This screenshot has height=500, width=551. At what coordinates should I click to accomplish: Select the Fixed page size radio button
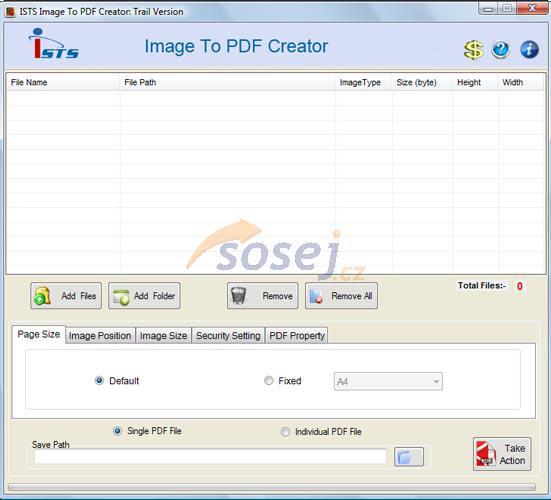pos(268,381)
